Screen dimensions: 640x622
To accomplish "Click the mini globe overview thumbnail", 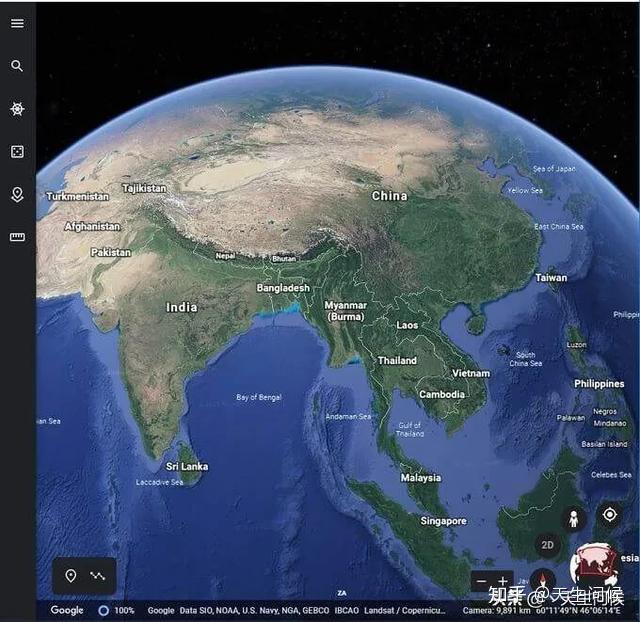I will tap(594, 565).
